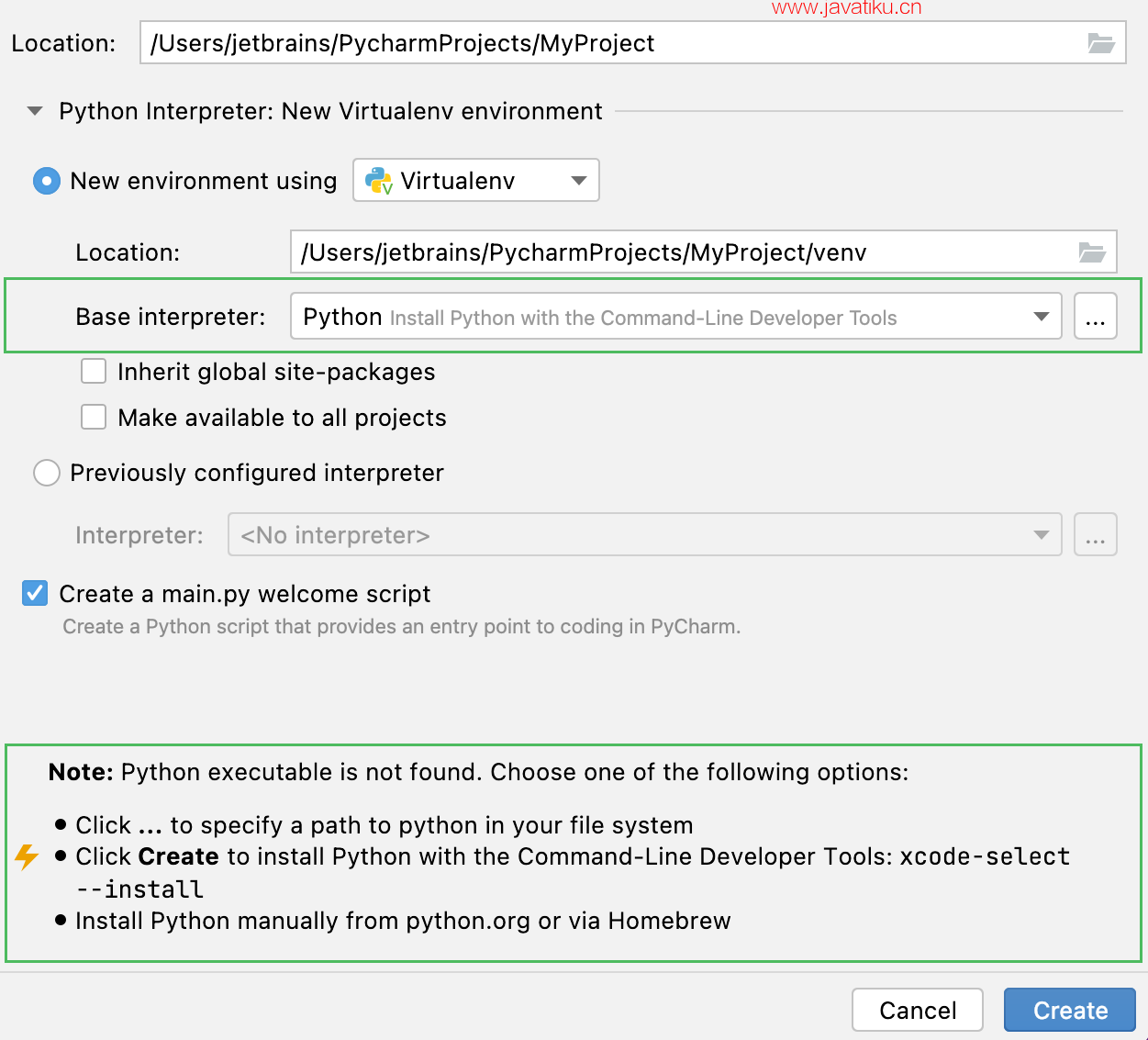Open the disabled Interpreter No interpreter dropdown
1148x1040 pixels.
coord(645,534)
